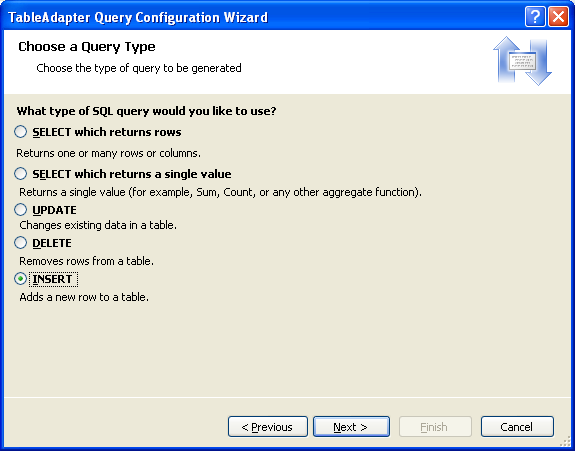Go back with the Previous button
Viewport: 575px width, 451px height.
(268, 427)
